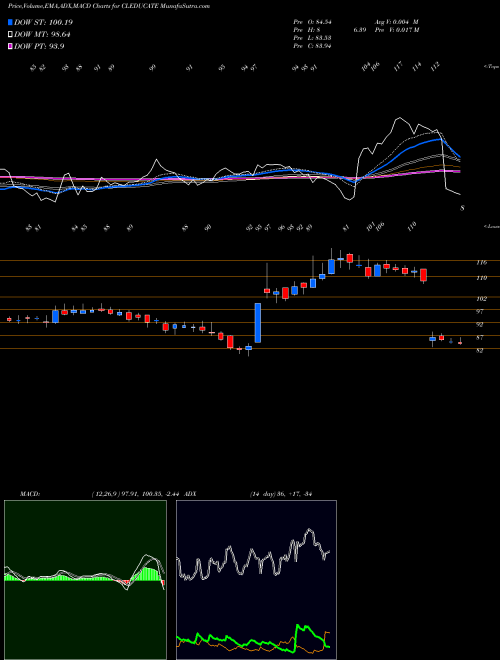Click the 'Avg V: 0.004 M' value
This screenshot has height=660, width=500.
[396, 21]
